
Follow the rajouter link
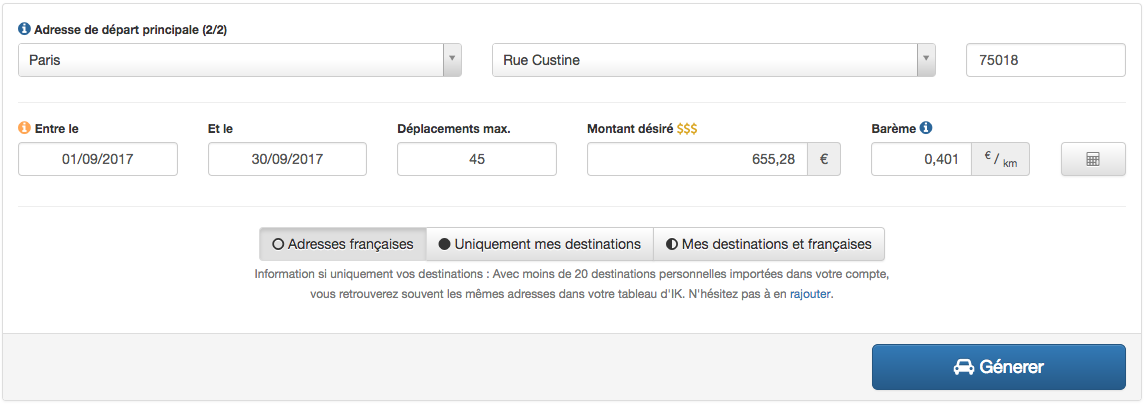(810, 295)
